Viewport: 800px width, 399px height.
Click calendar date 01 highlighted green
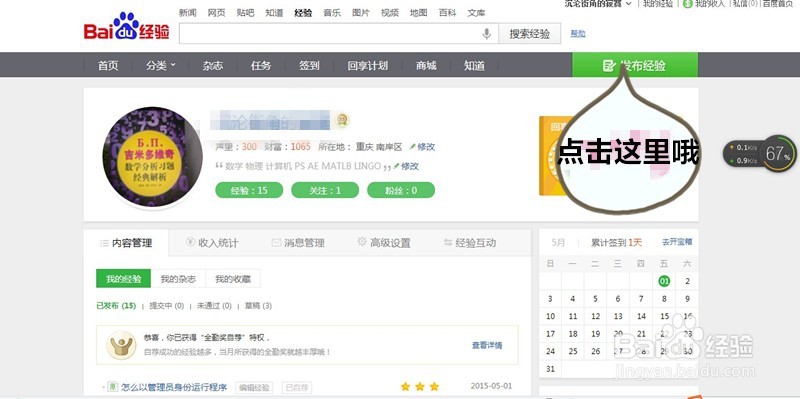(x=664, y=281)
